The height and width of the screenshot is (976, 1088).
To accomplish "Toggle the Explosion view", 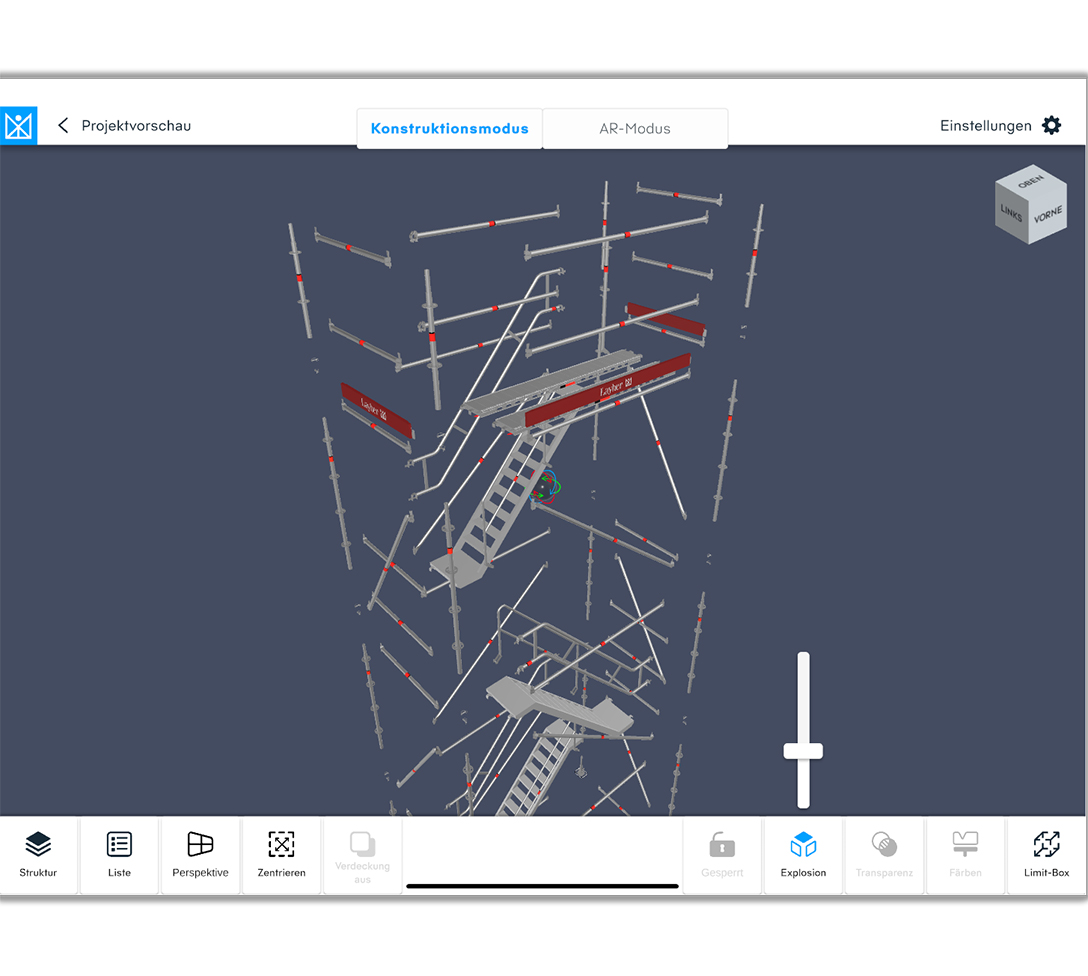I will [x=803, y=855].
